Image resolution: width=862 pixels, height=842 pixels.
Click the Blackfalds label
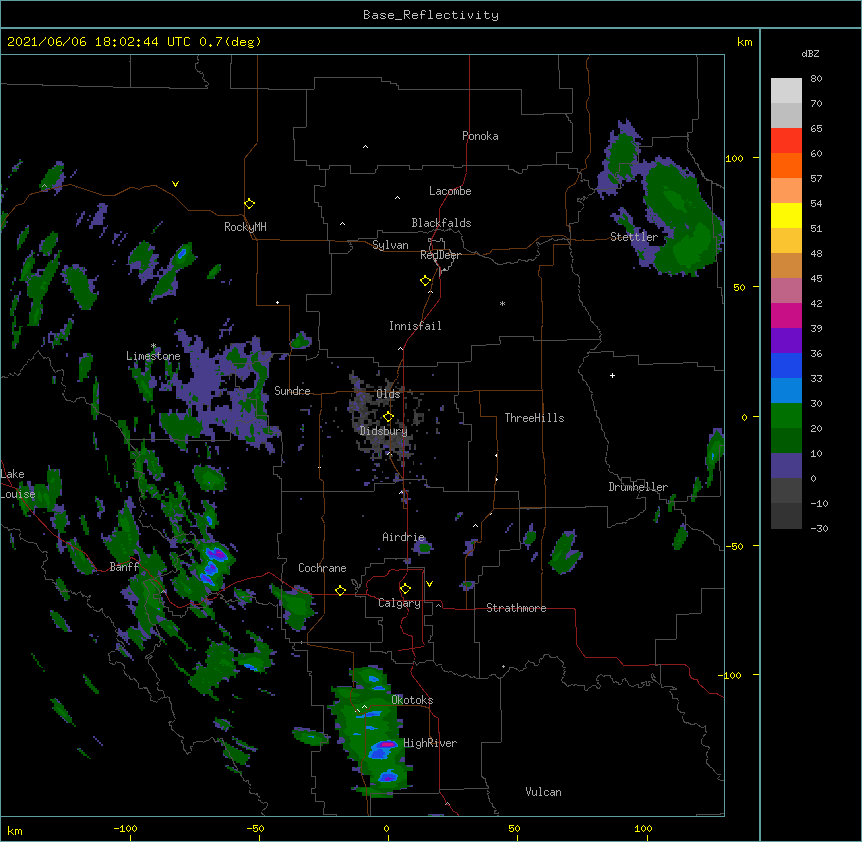[441, 223]
